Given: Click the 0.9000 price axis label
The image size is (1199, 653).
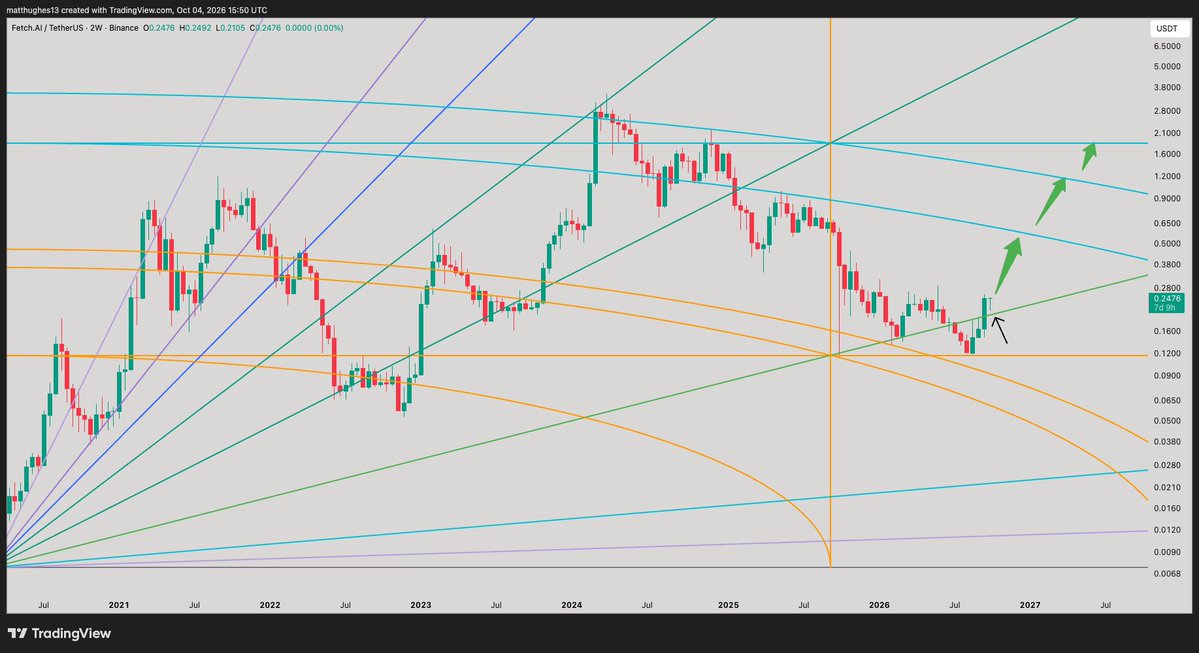Looking at the screenshot, I should [x=1167, y=199].
